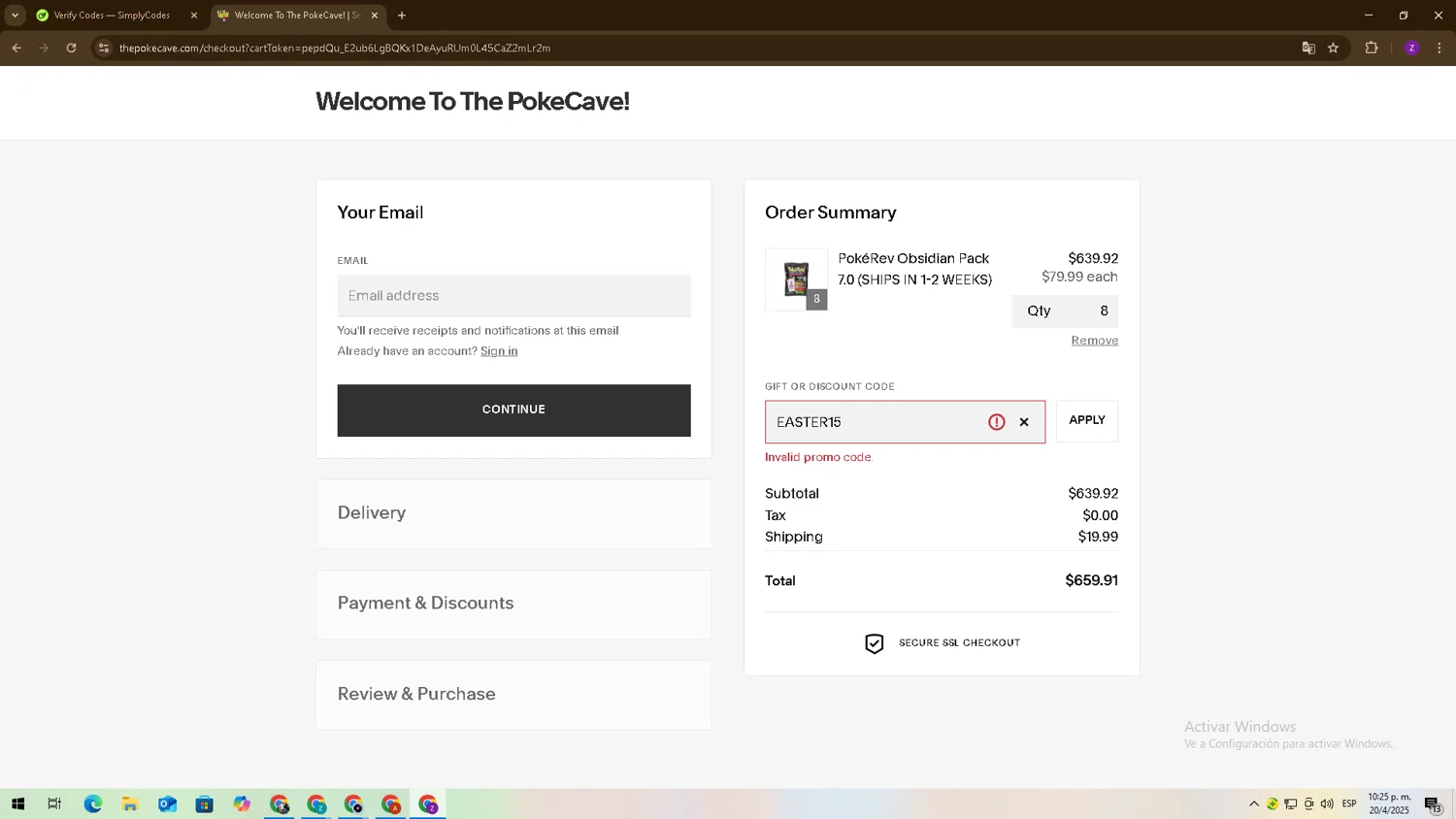Screen dimensions: 1456x819
Task: Clear the discount code with the X icon
Action: pyautogui.click(x=1024, y=422)
